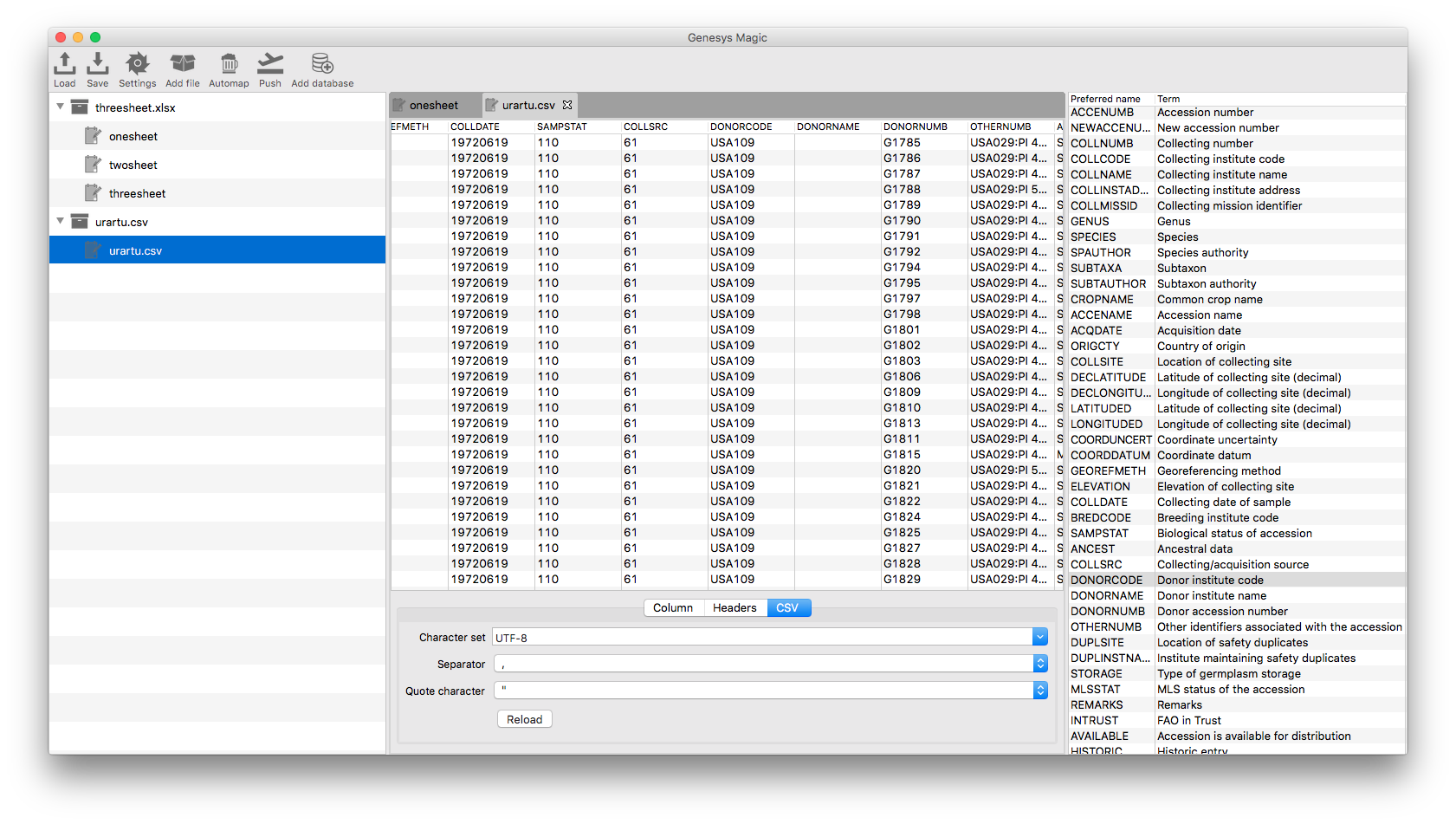Click the DONORNAME column header

point(838,127)
